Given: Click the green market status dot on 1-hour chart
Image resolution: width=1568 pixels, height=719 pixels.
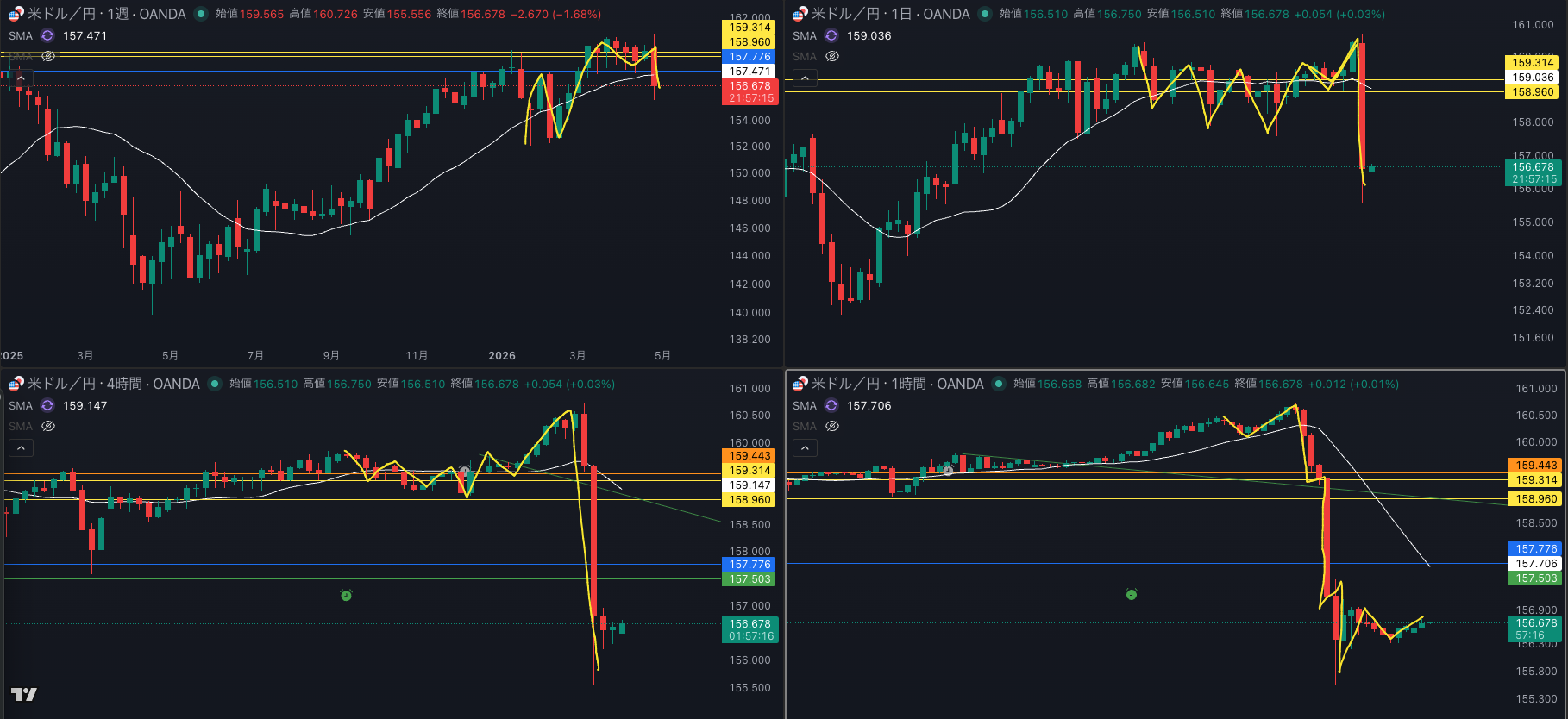Looking at the screenshot, I should 999,384.
